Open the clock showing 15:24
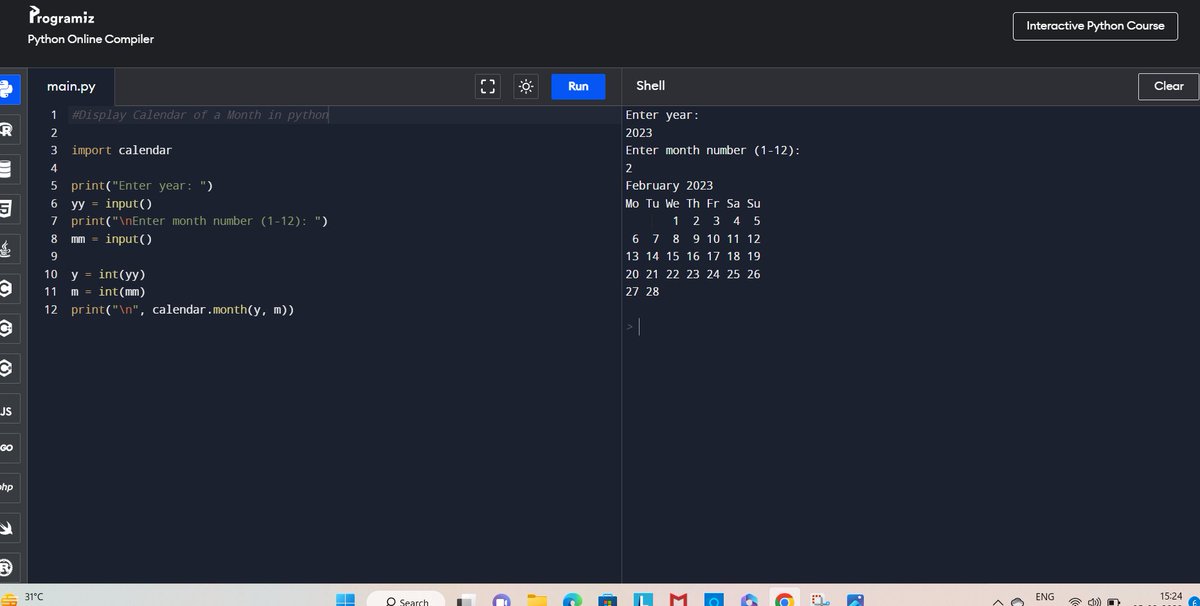The height and width of the screenshot is (606, 1200). point(1173,598)
